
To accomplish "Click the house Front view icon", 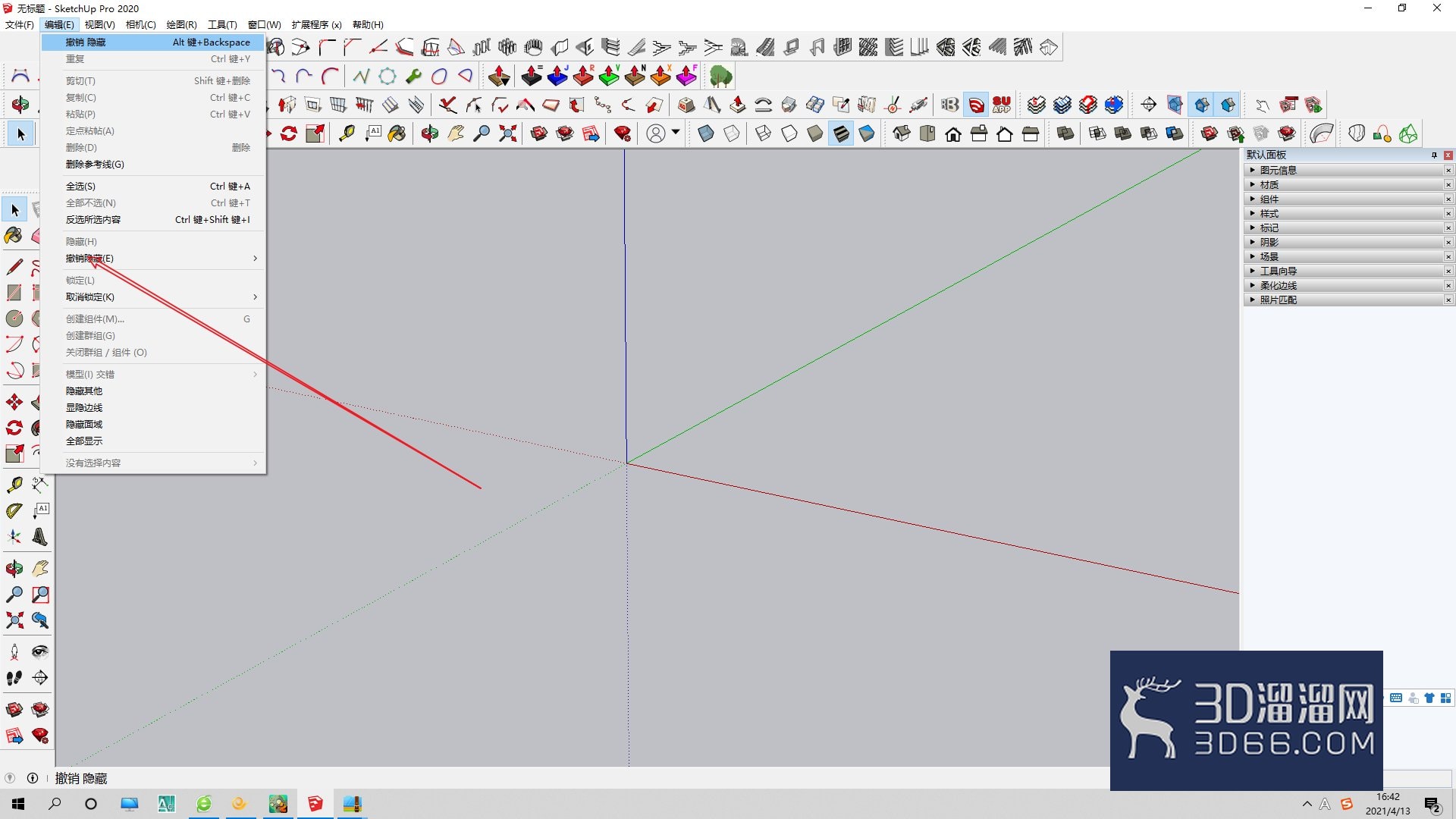I will 953,134.
